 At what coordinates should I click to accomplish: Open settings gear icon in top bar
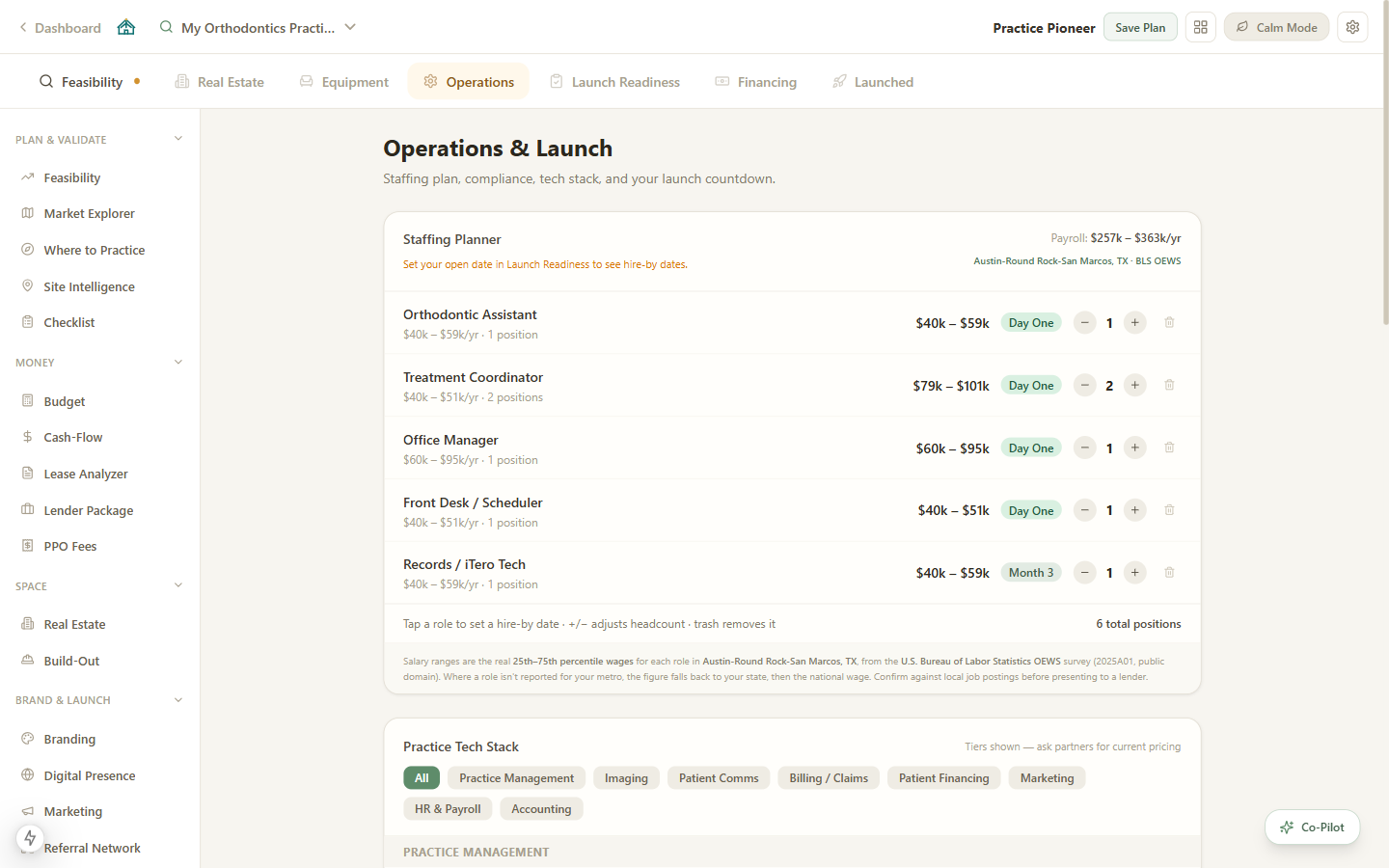click(1353, 27)
